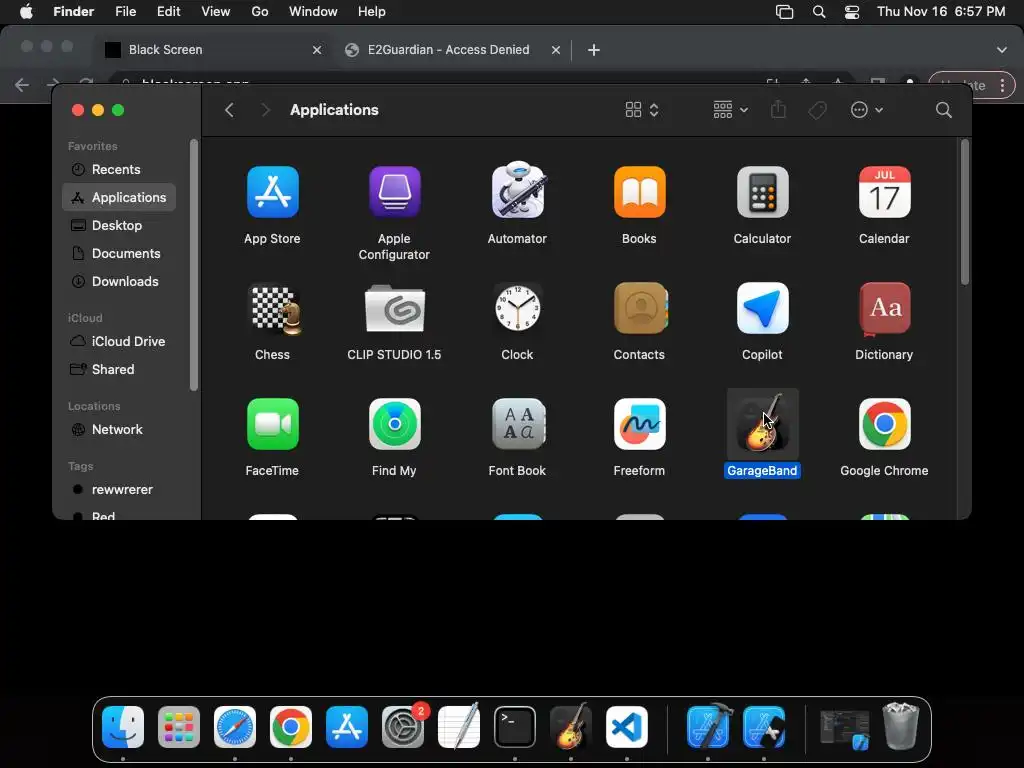
Task: Select the Contacts app icon
Action: coord(640,308)
